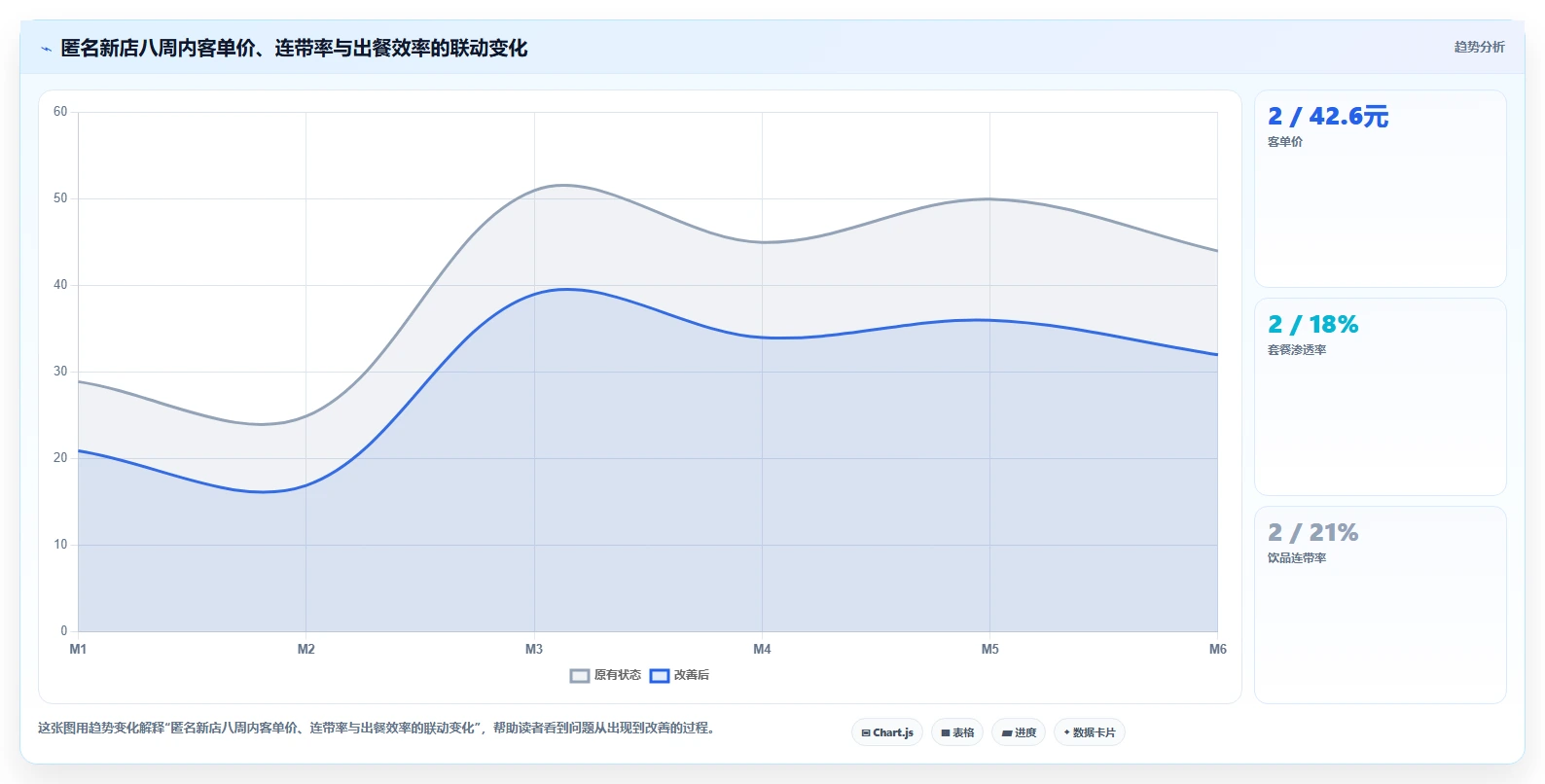
Task: Click the description text beginning 这张图用趋势变化解释
Action: pos(378,728)
